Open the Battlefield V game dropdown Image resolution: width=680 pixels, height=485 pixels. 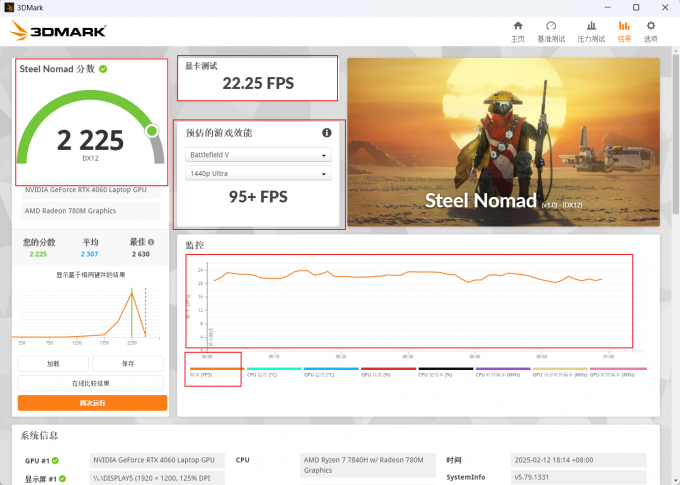[258, 154]
